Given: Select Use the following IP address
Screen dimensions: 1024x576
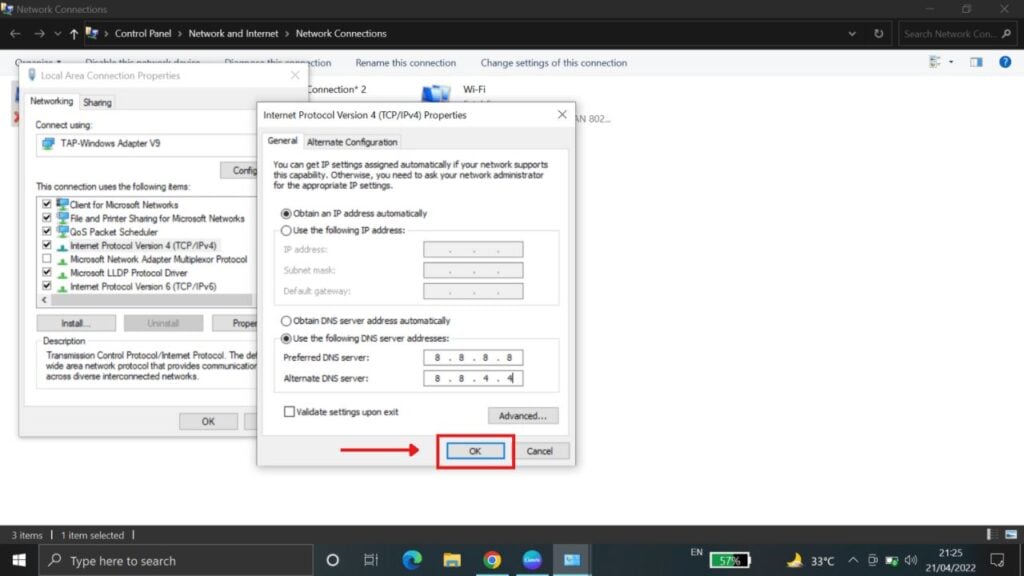Looking at the screenshot, I should (286, 231).
